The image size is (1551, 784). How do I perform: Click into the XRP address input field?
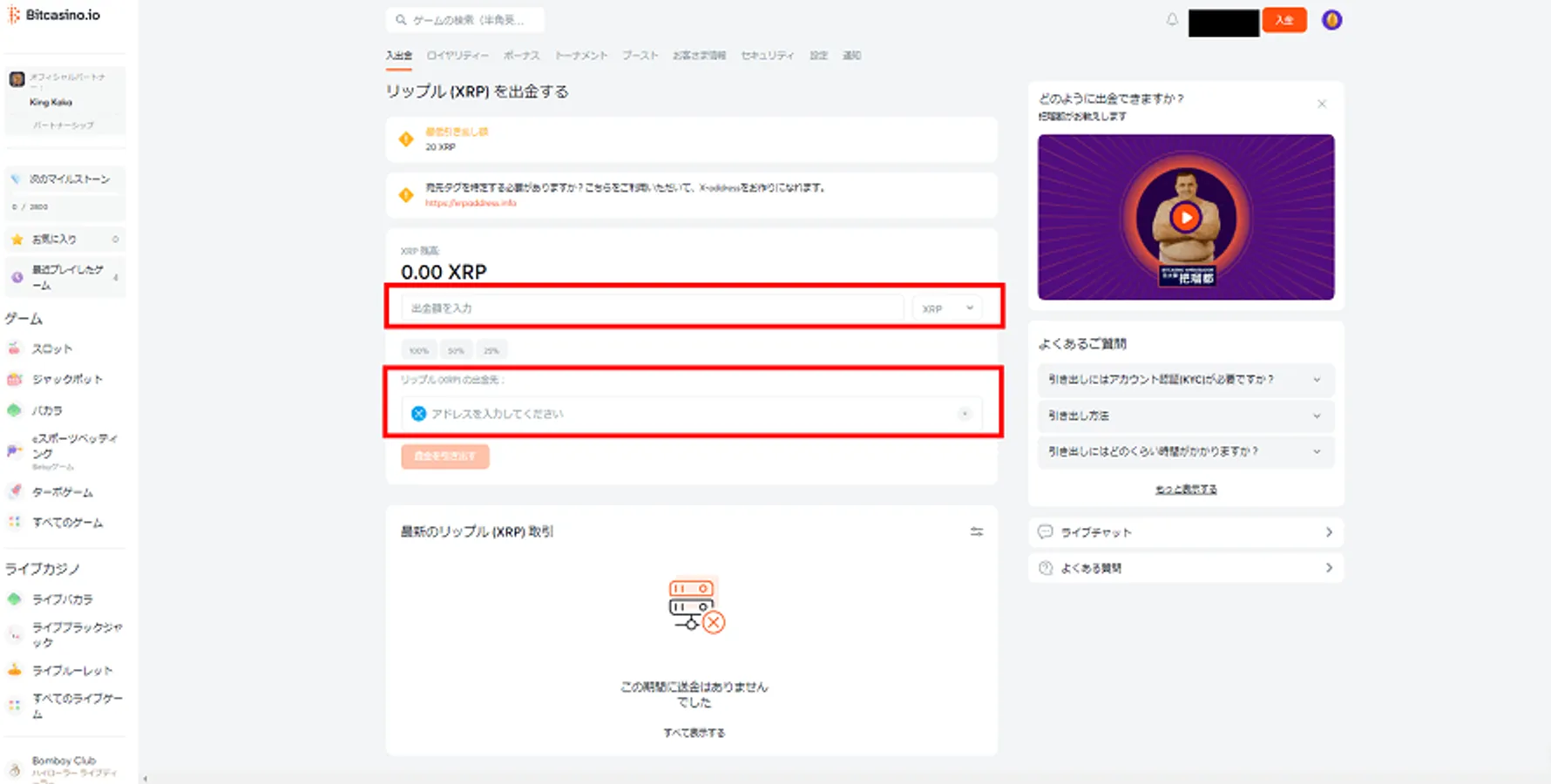click(692, 414)
